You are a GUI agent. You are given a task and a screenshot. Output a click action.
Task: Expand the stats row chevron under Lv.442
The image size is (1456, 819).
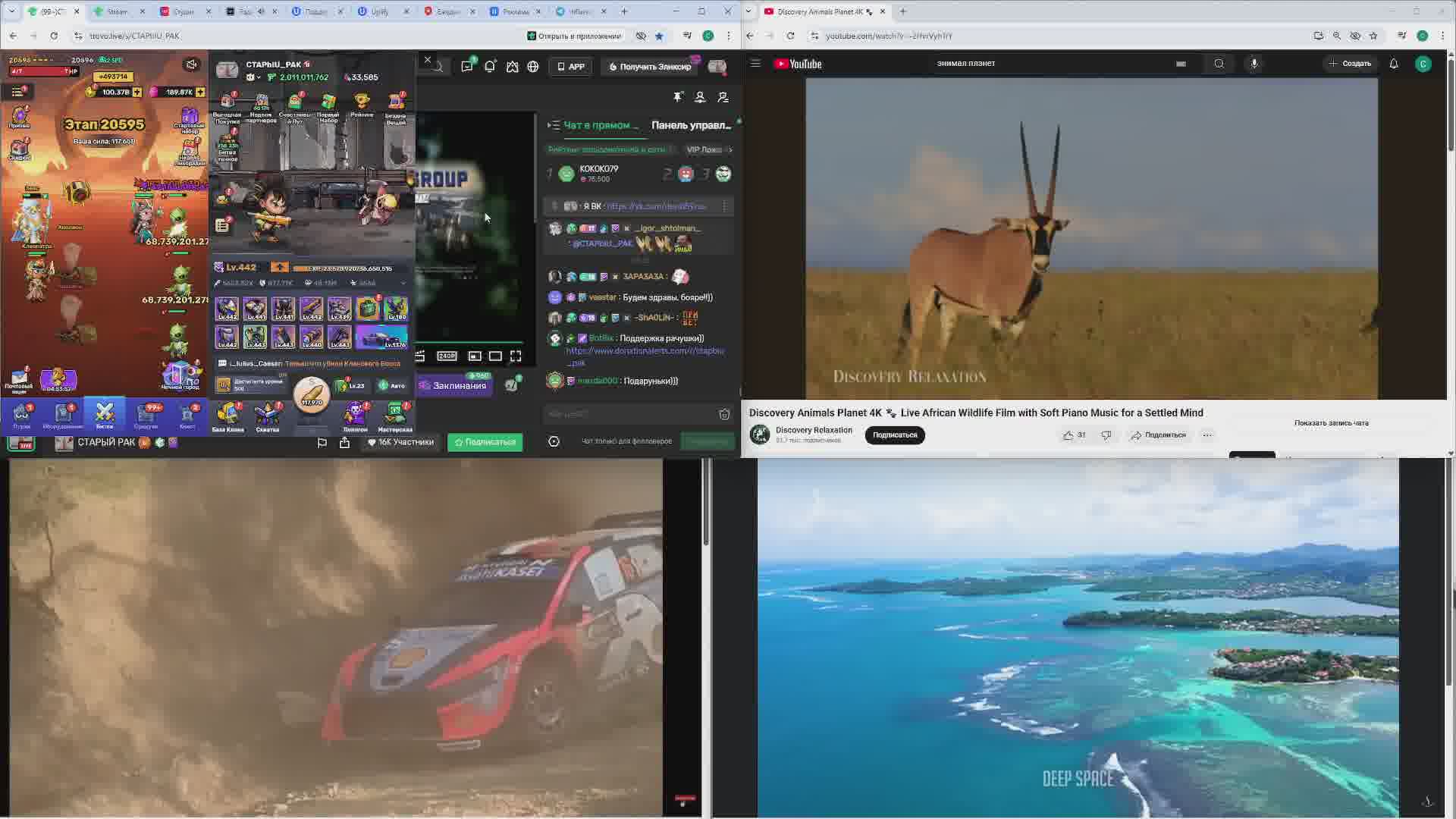[x=403, y=283]
